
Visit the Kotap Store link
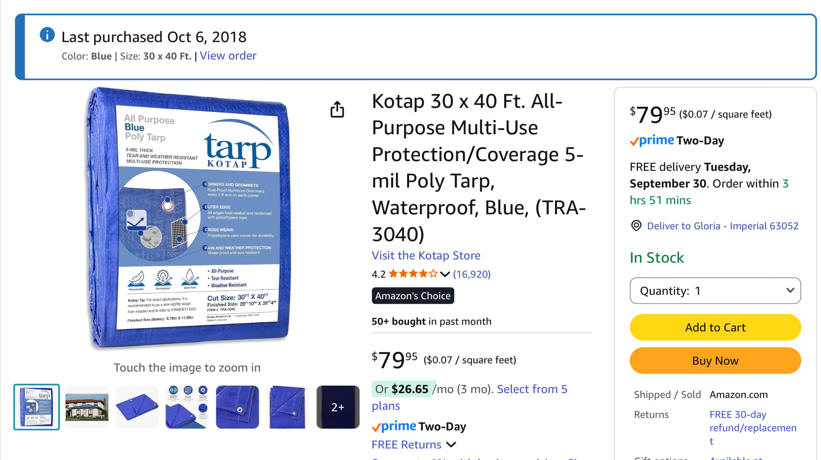tap(426, 256)
